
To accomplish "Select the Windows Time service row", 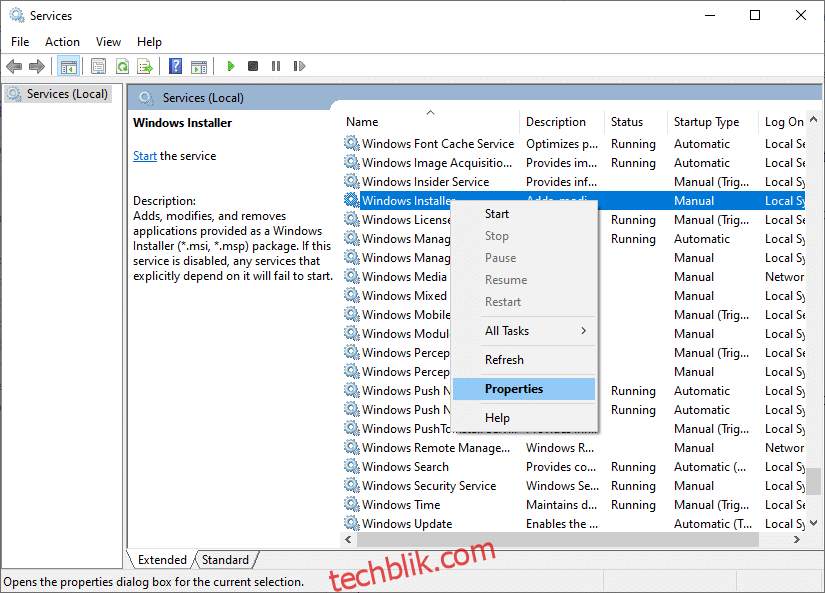I will pyautogui.click(x=575, y=505).
